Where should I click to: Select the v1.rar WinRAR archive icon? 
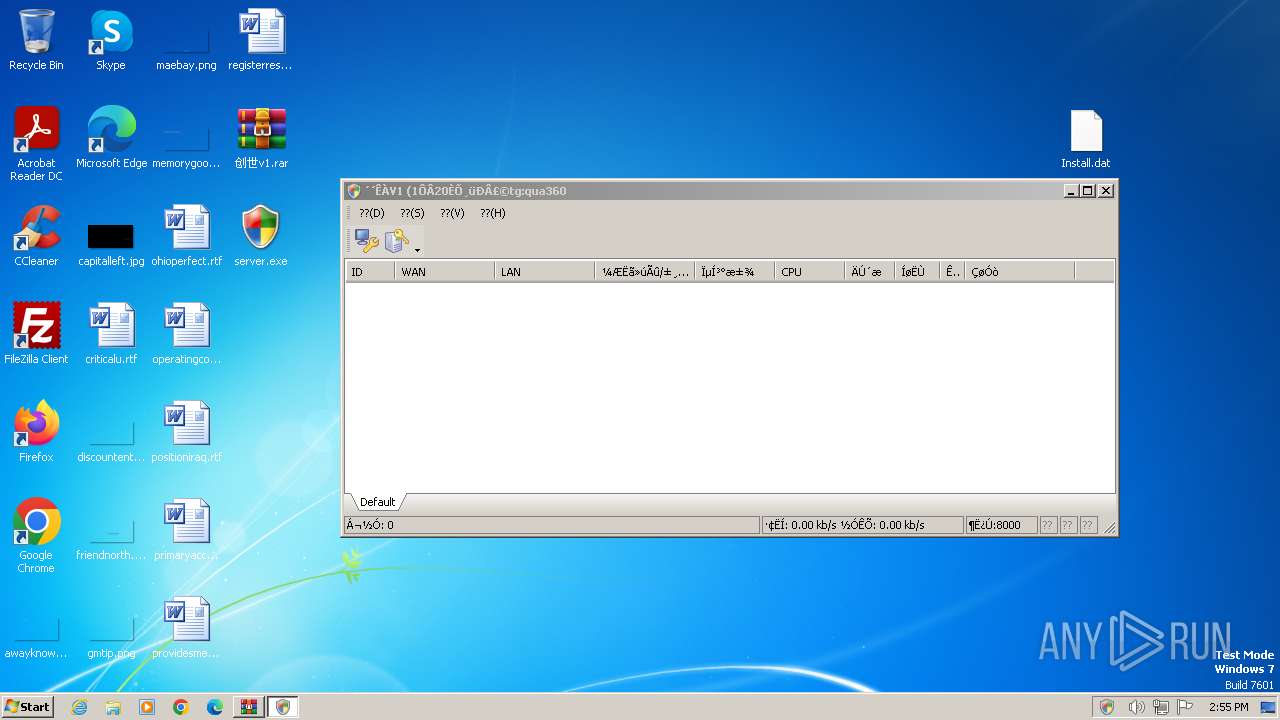(x=261, y=138)
